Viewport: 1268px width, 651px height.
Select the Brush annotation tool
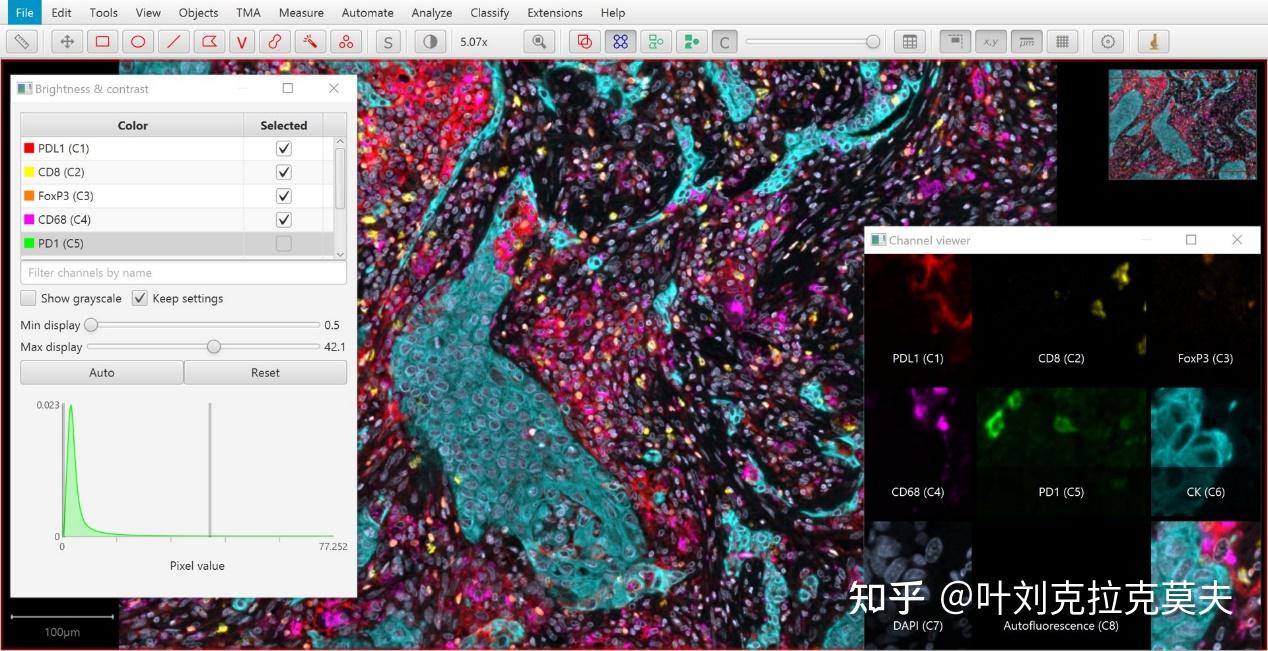click(275, 41)
